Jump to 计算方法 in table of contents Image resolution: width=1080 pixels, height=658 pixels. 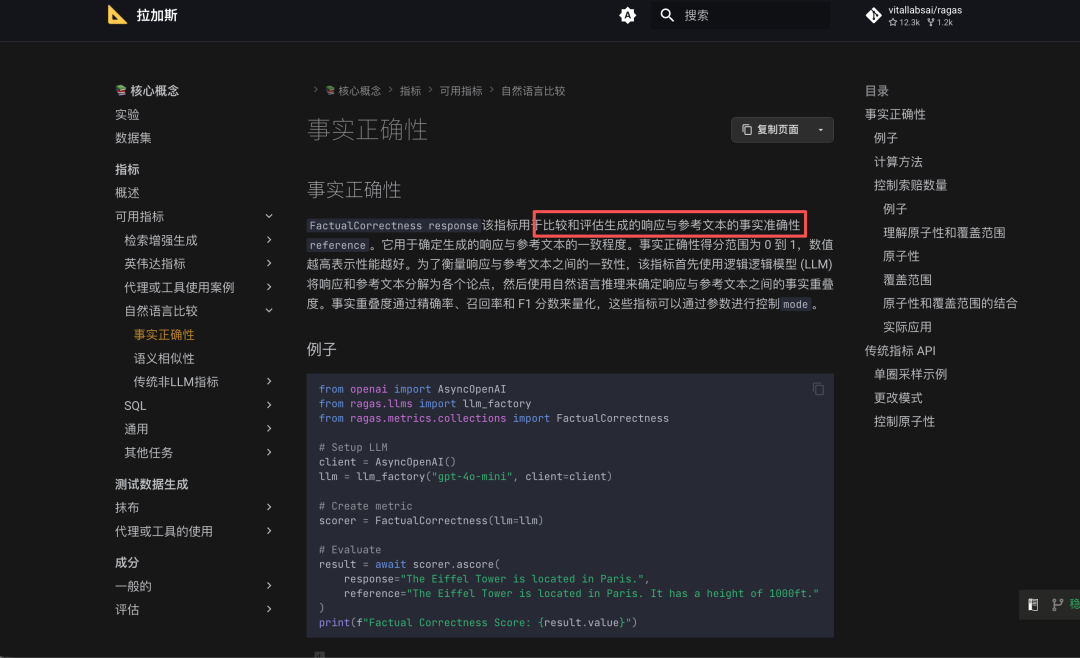tap(898, 162)
